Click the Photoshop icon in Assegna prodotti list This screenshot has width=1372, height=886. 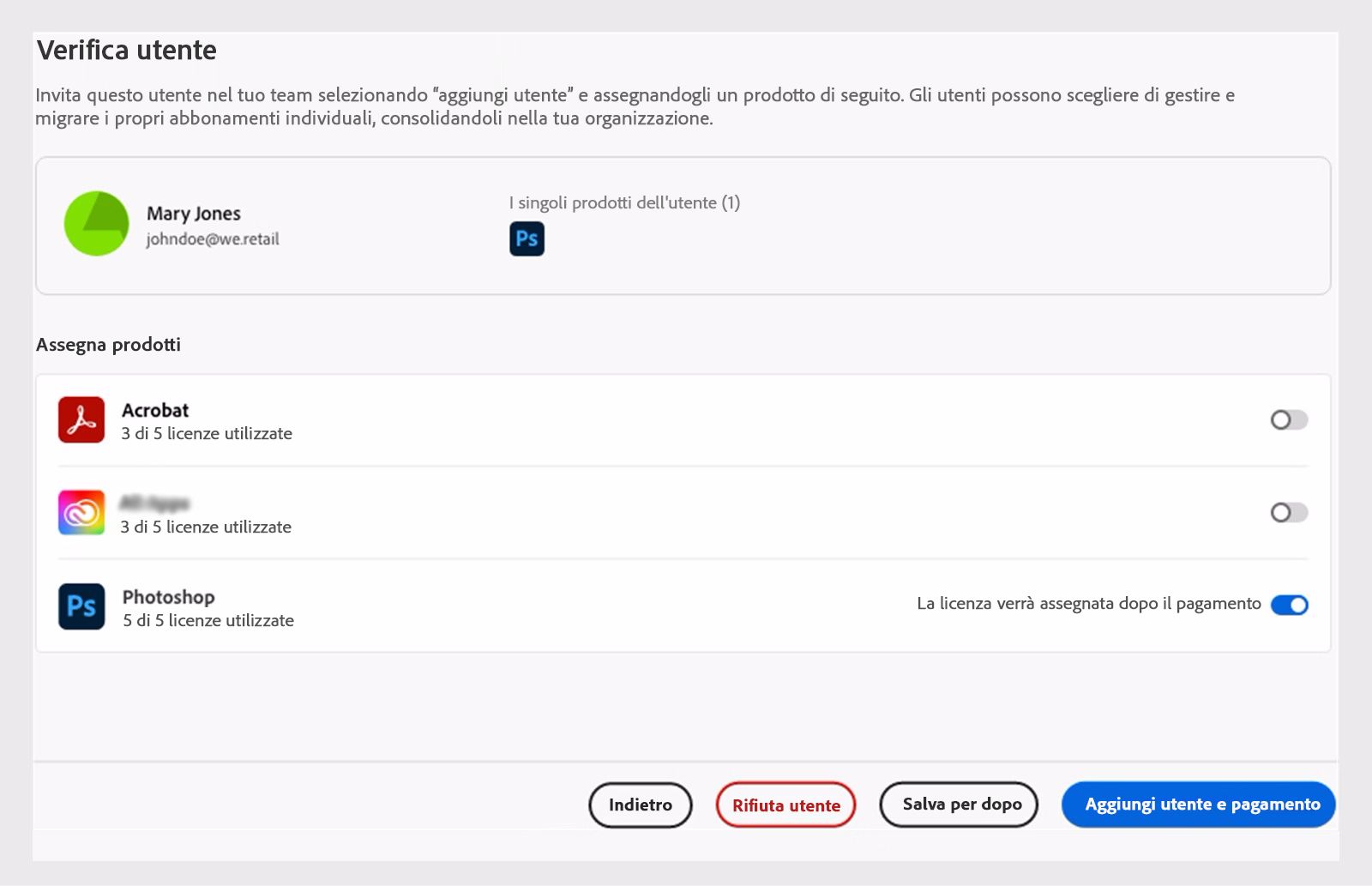[81, 606]
